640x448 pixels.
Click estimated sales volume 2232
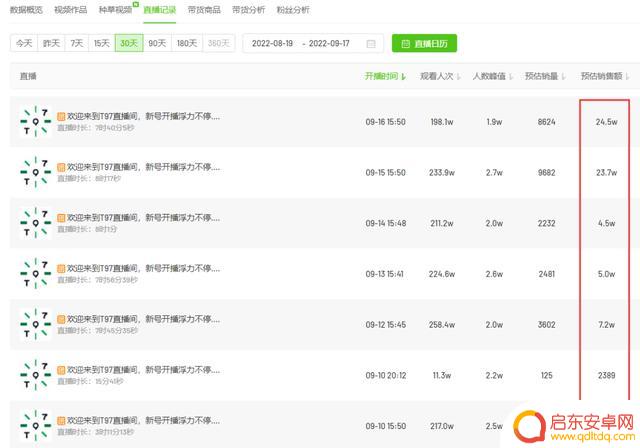547,223
